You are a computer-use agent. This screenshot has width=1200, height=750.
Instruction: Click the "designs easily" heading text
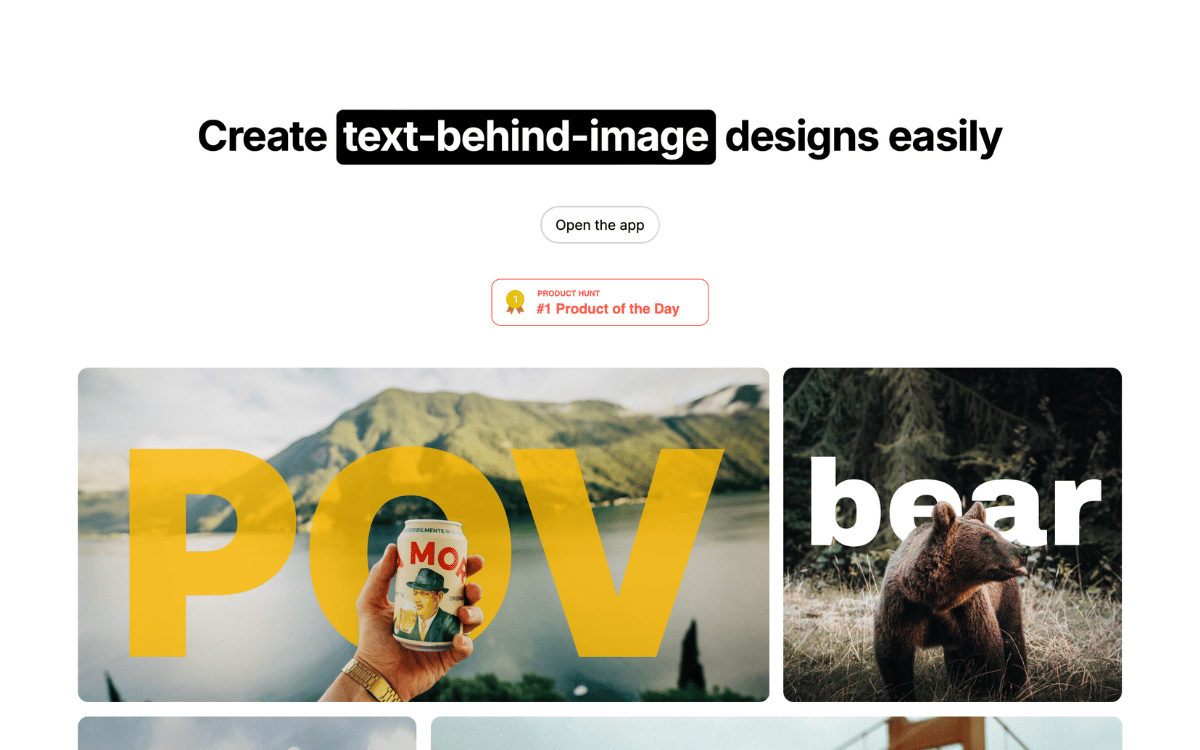(863, 137)
